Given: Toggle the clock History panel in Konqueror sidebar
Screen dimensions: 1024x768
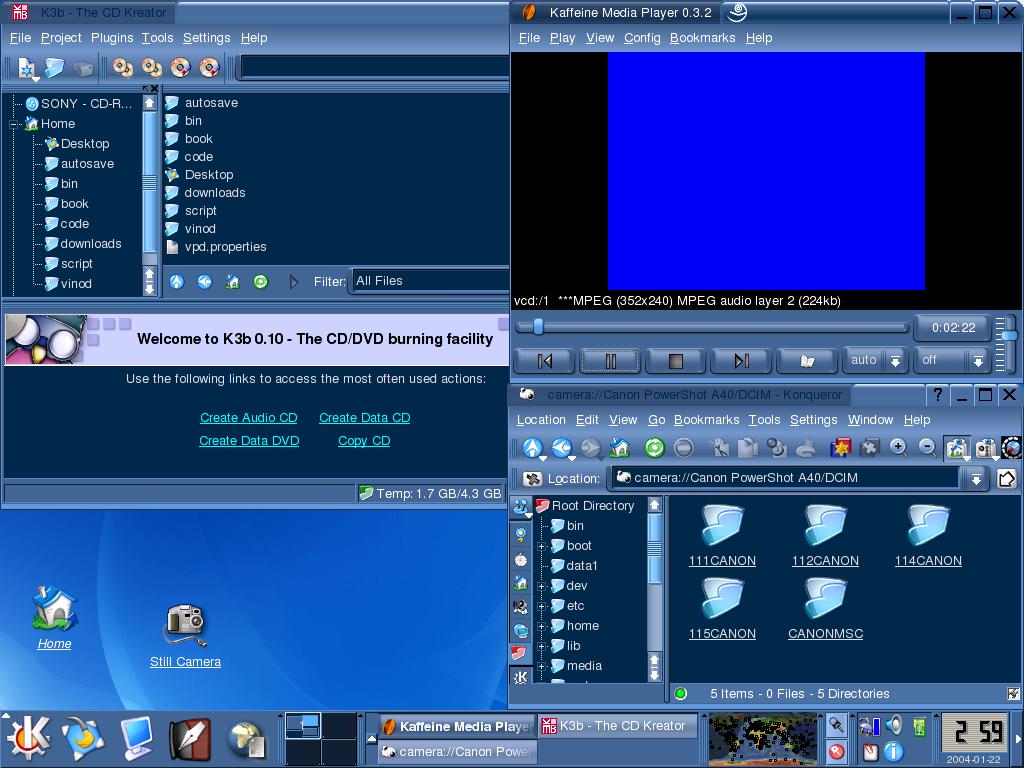Looking at the screenshot, I should tap(521, 559).
